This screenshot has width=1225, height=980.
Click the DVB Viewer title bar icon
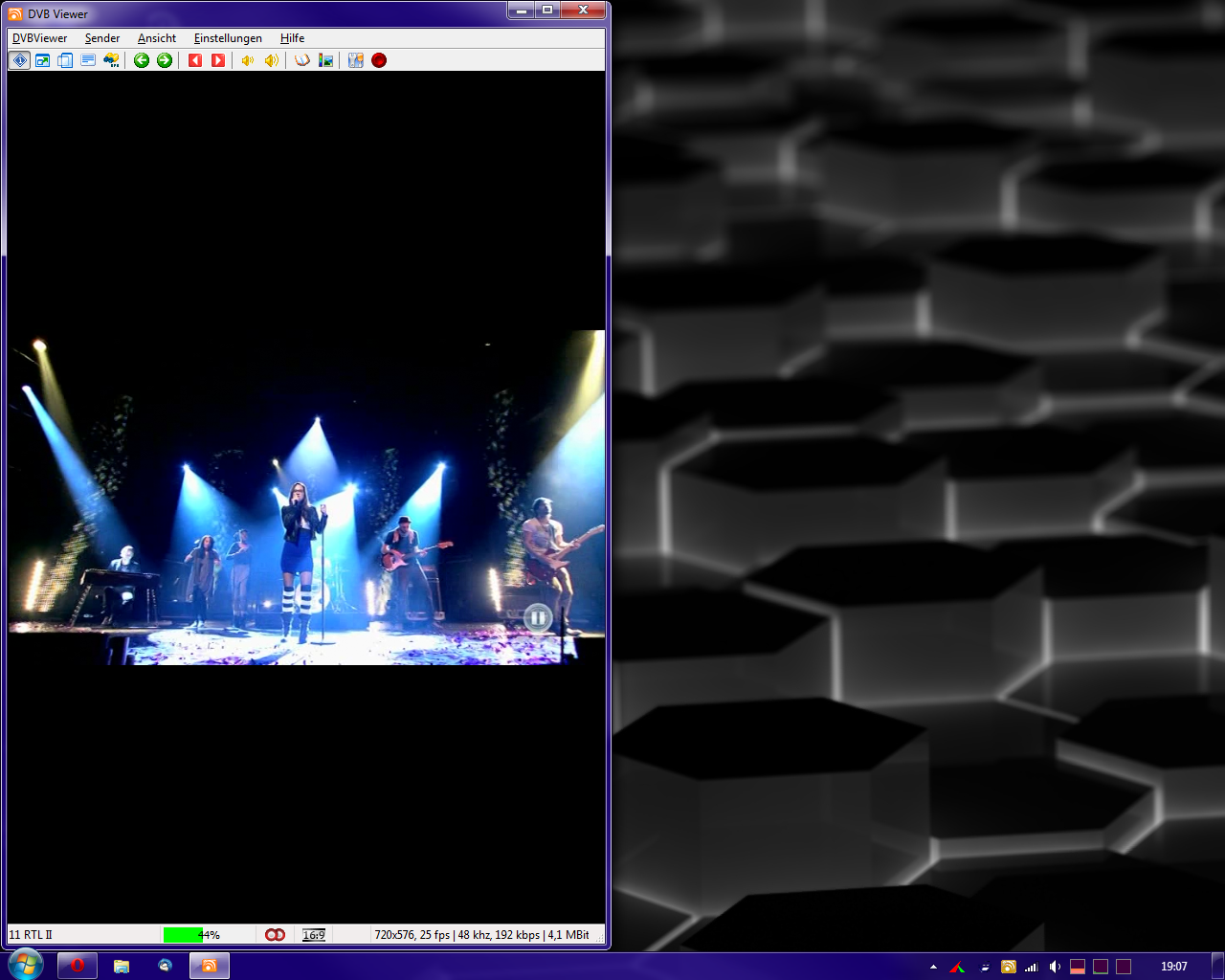pos(15,13)
